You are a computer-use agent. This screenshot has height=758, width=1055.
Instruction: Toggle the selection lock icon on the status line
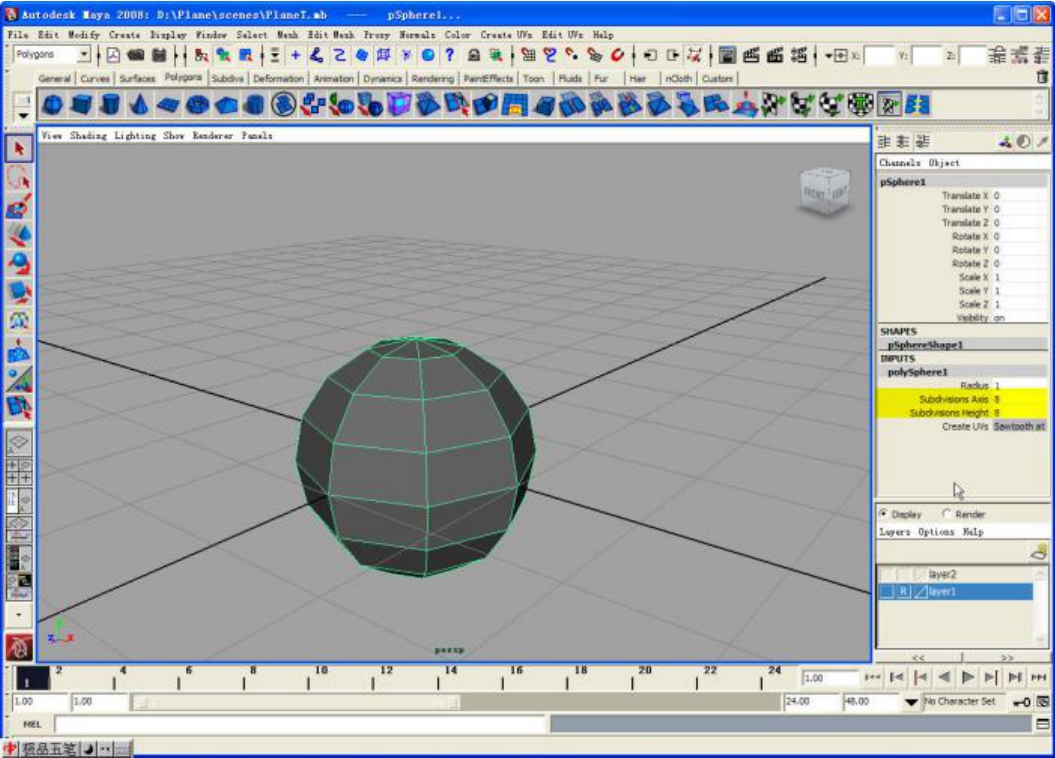pos(473,55)
